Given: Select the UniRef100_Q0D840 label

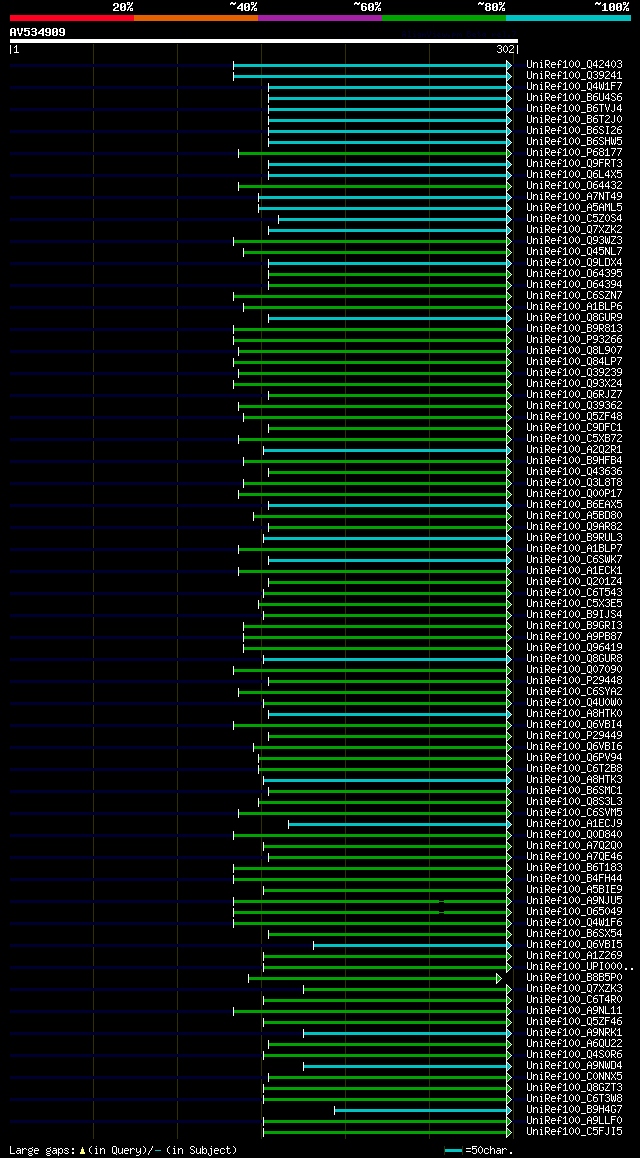Looking at the screenshot, I should [x=574, y=836].
